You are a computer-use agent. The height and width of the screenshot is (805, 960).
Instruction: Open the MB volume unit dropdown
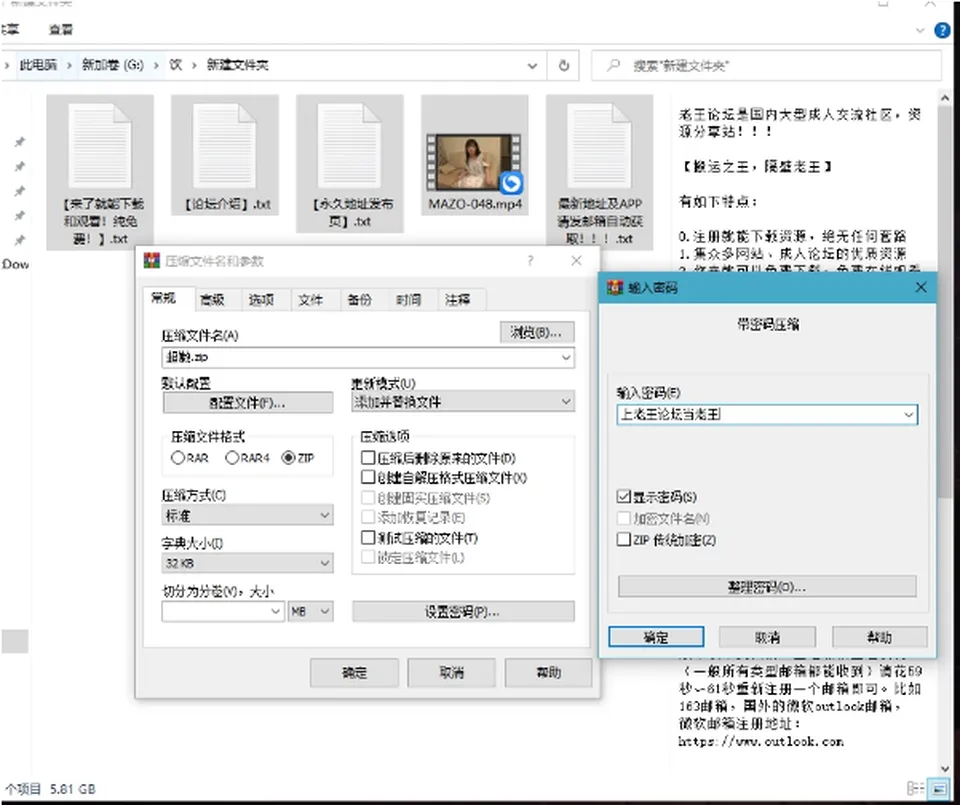click(311, 612)
